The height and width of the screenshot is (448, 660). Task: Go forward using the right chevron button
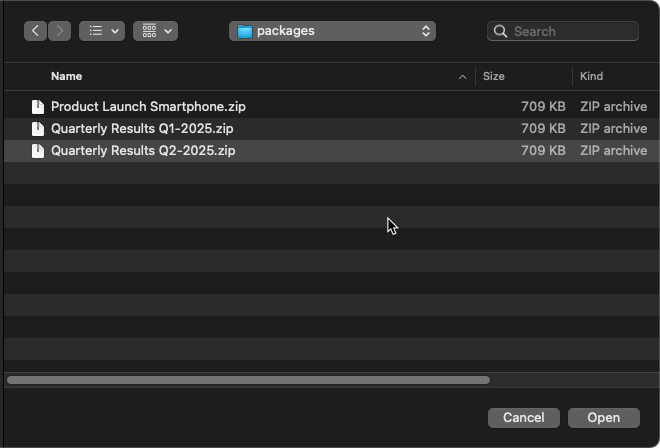point(59,31)
